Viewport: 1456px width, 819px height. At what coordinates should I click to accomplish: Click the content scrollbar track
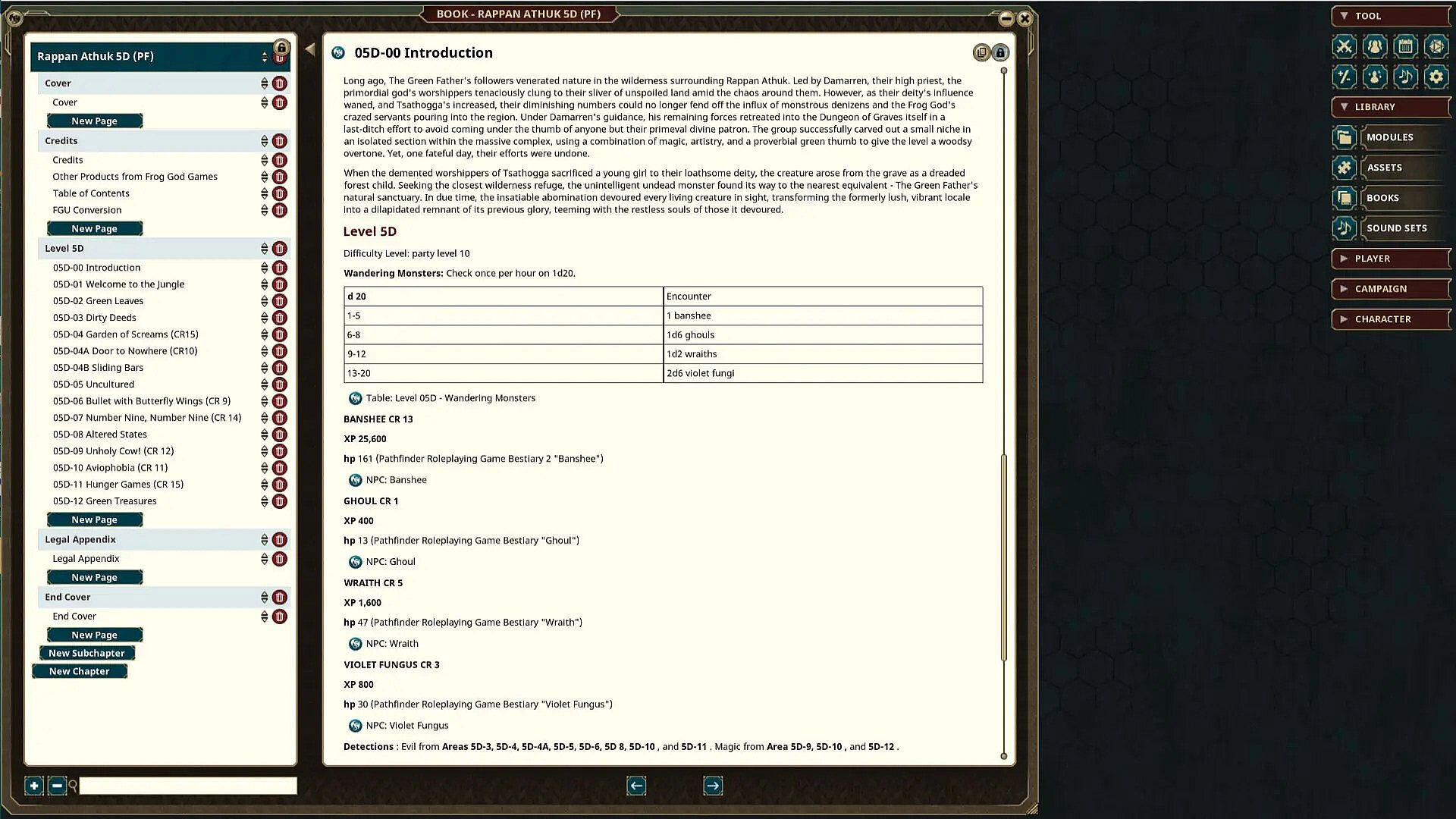[1004, 265]
